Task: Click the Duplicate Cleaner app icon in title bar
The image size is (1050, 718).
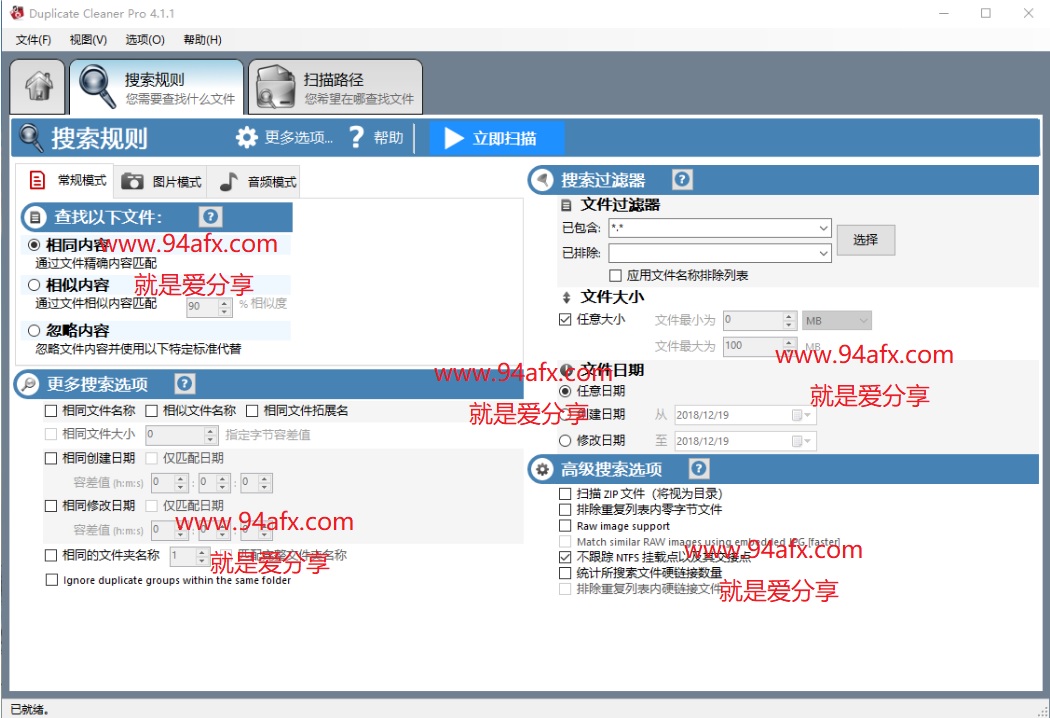Action: click(17, 13)
